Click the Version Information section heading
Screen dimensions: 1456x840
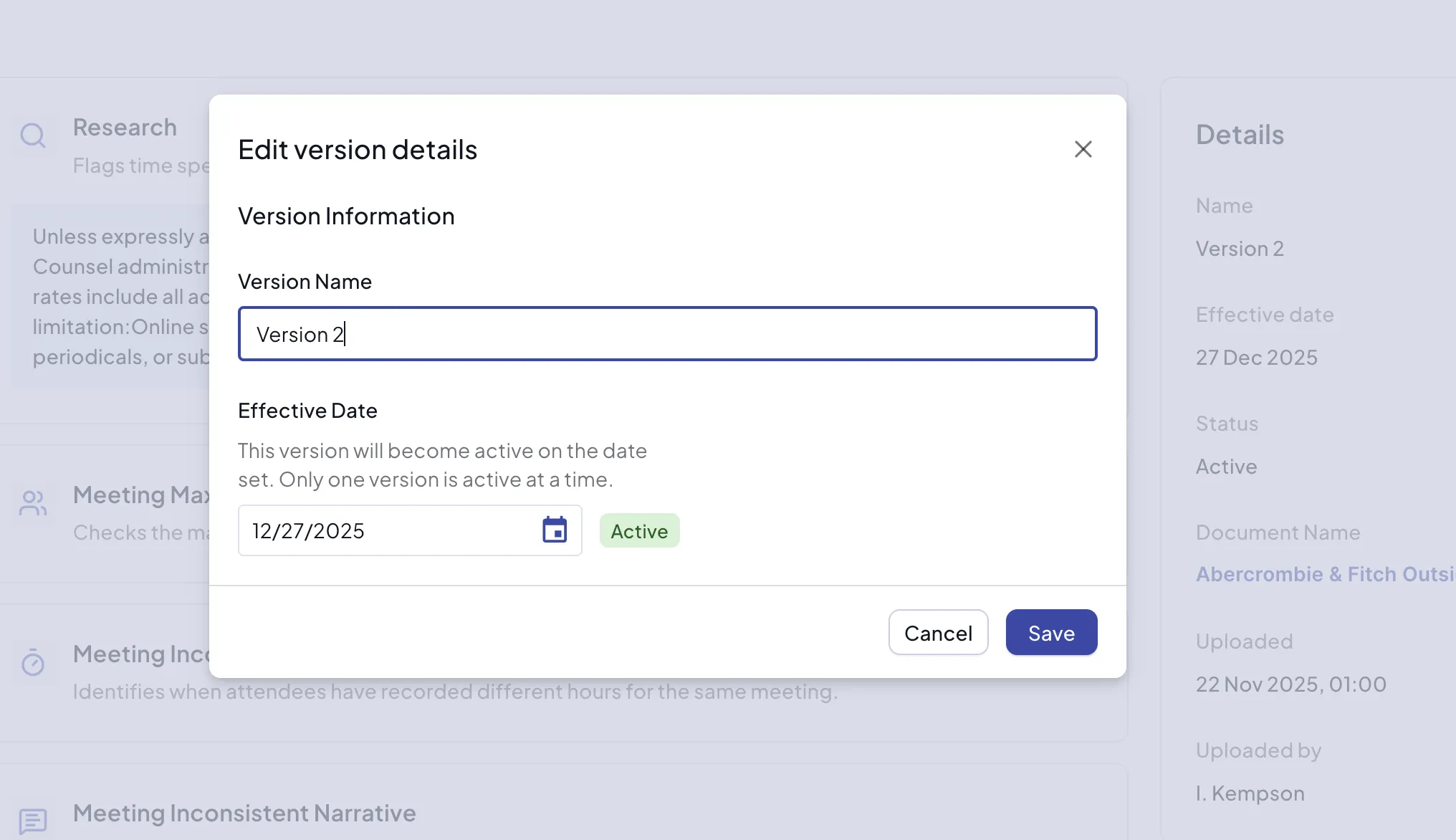click(346, 216)
